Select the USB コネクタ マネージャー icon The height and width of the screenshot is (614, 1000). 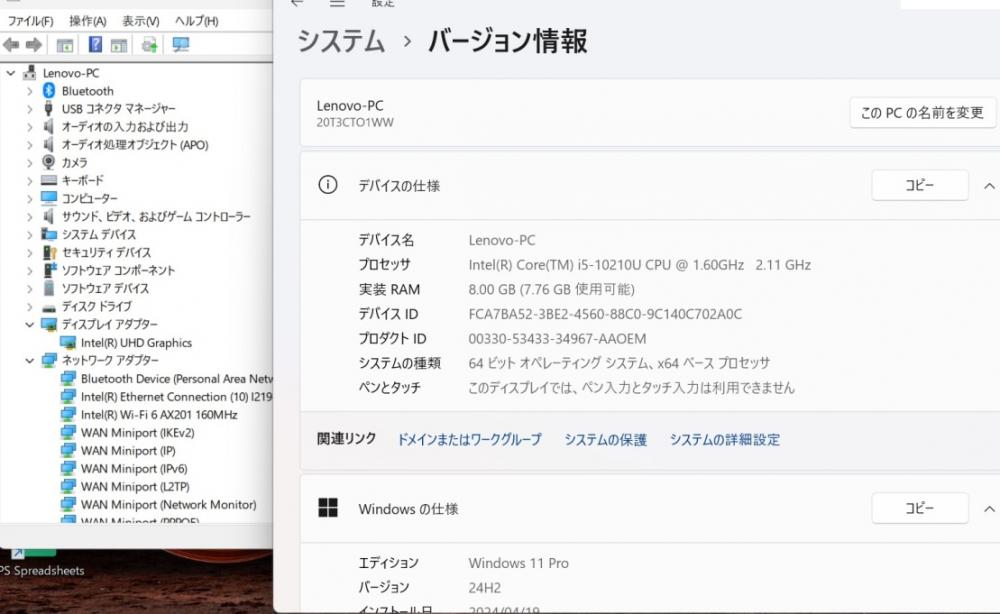(x=48, y=108)
